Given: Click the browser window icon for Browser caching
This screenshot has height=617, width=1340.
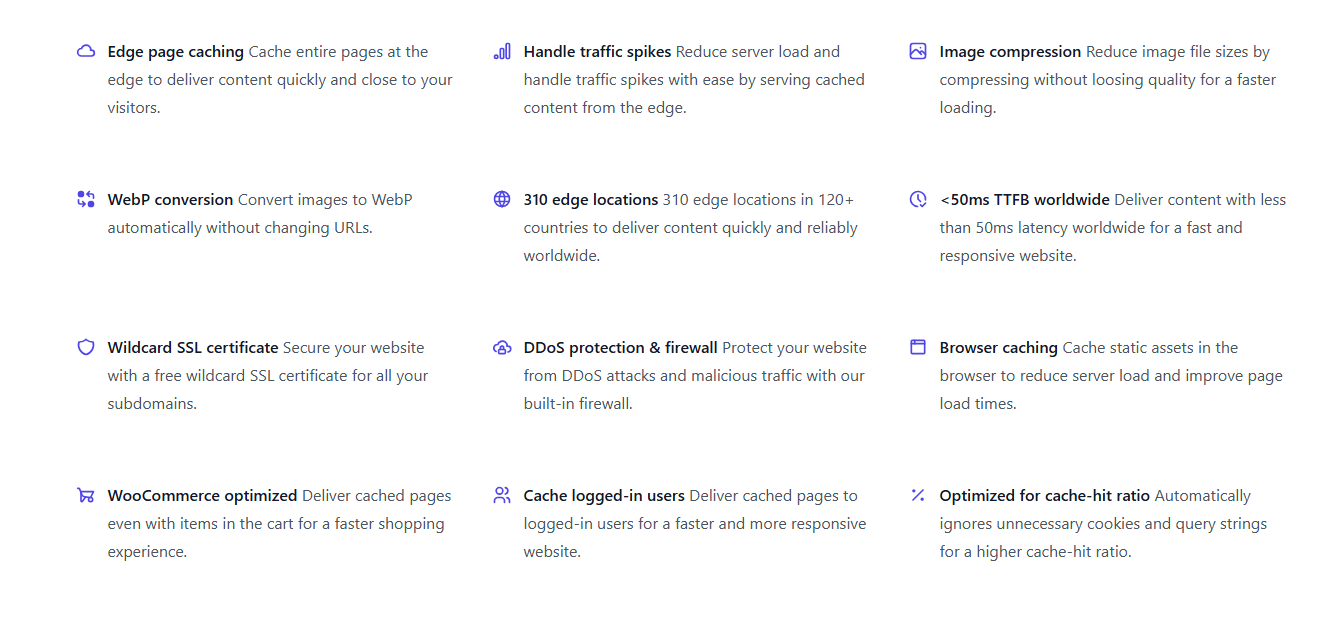Looking at the screenshot, I should 918,347.
